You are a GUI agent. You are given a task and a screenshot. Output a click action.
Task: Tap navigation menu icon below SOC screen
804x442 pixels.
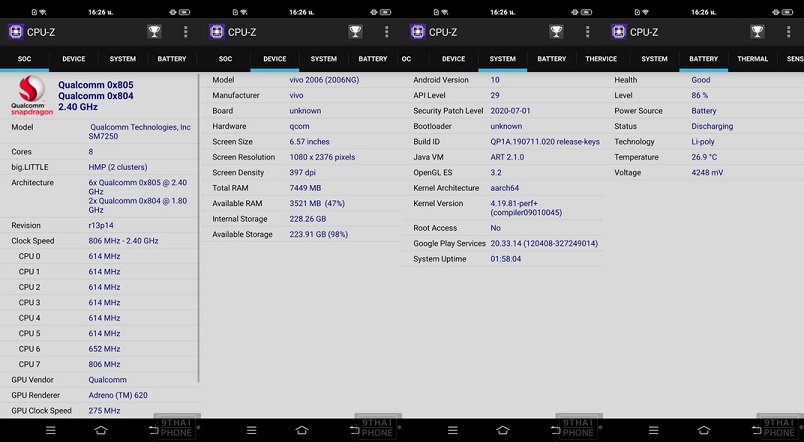click(x=50, y=430)
